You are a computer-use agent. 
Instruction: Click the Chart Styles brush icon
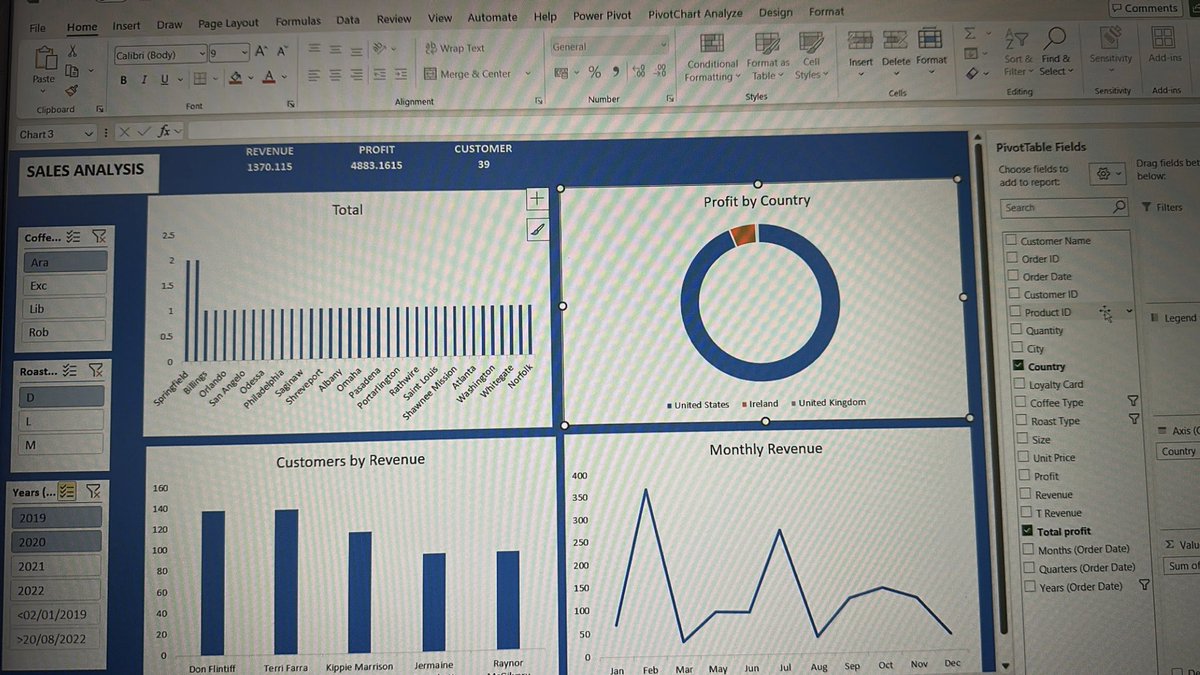pos(537,229)
